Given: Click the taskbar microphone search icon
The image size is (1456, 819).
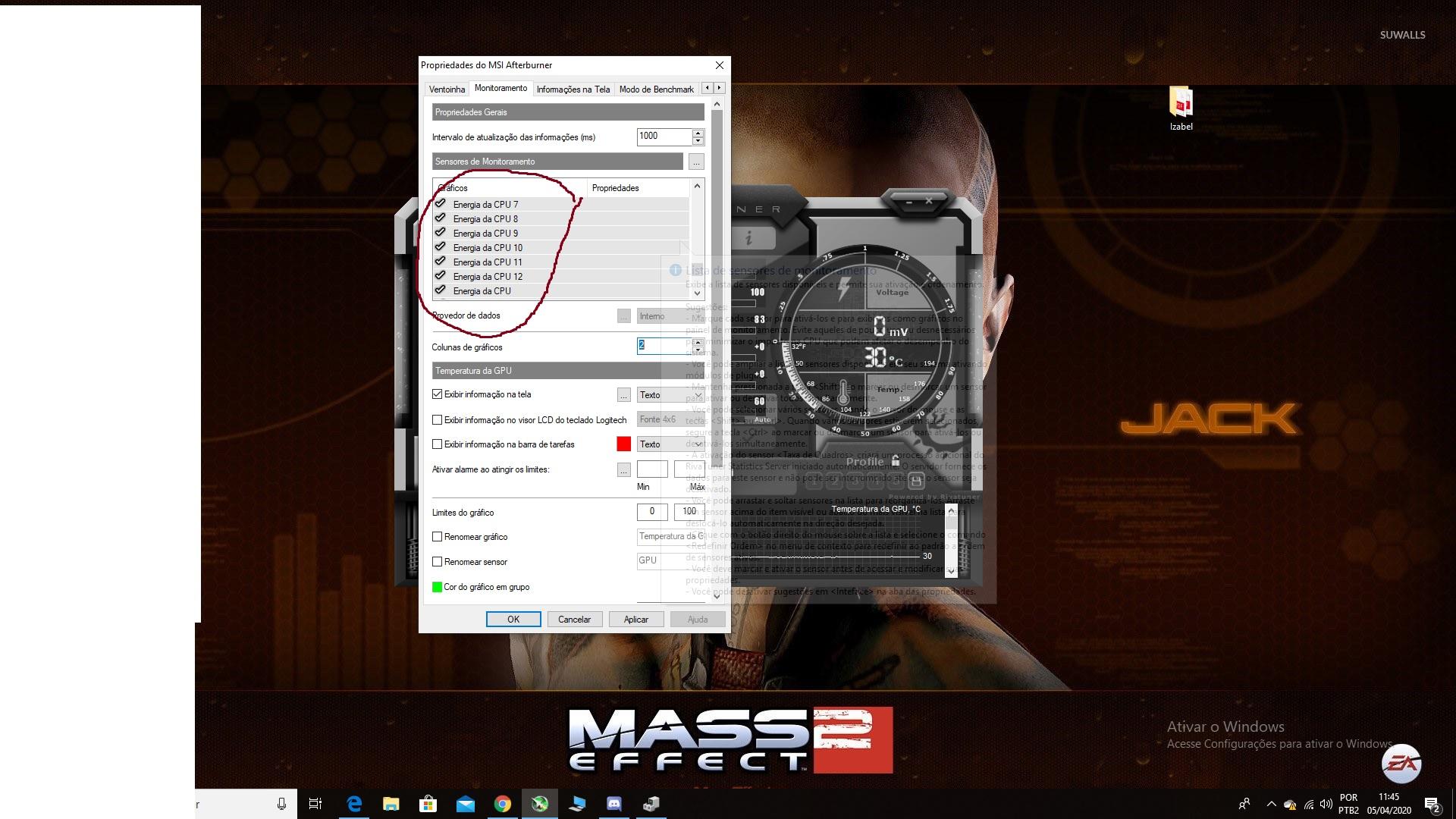Looking at the screenshot, I should (x=281, y=804).
